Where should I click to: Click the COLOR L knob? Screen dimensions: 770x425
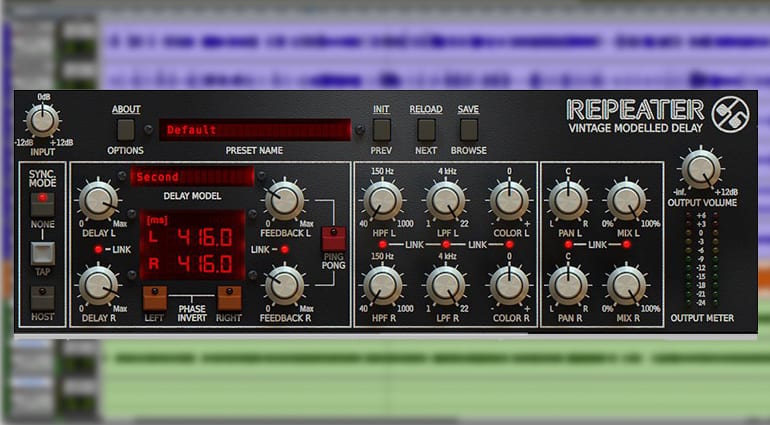(x=509, y=200)
